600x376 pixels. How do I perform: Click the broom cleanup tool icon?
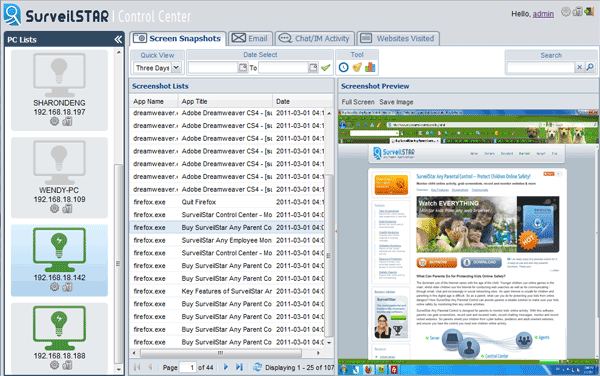point(357,67)
